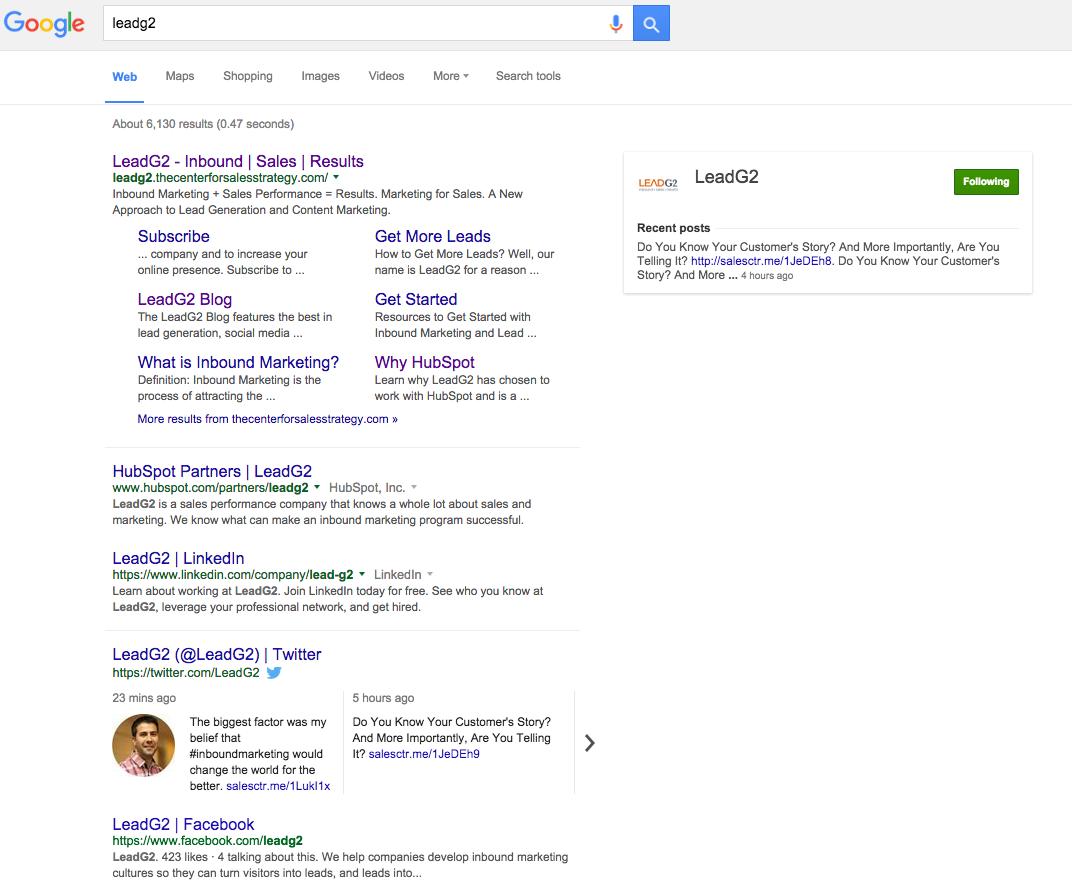Open the Get More Leads sitelink
This screenshot has width=1072, height=894.
point(433,236)
